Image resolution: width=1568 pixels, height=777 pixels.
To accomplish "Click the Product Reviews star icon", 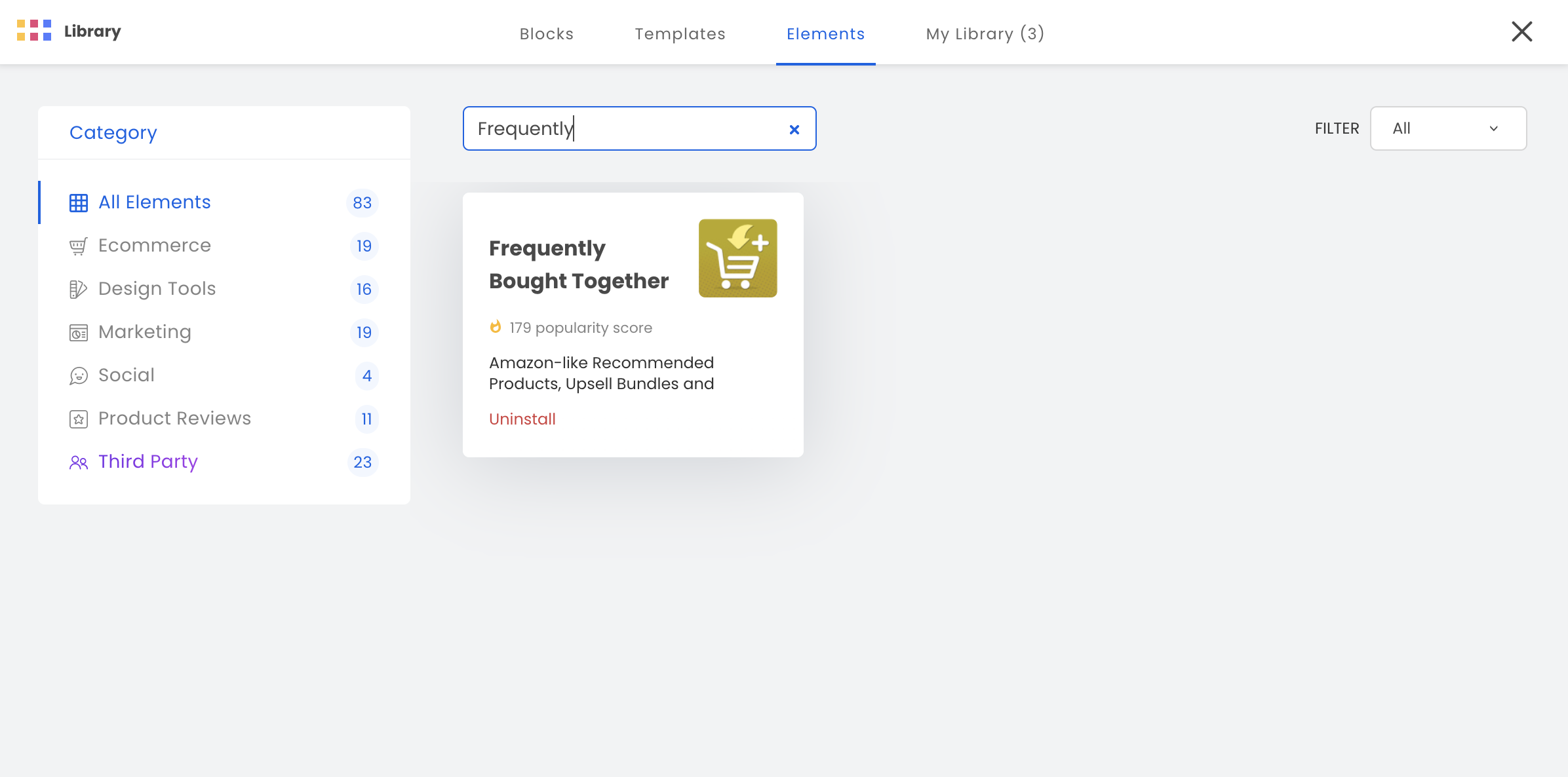I will [x=79, y=419].
